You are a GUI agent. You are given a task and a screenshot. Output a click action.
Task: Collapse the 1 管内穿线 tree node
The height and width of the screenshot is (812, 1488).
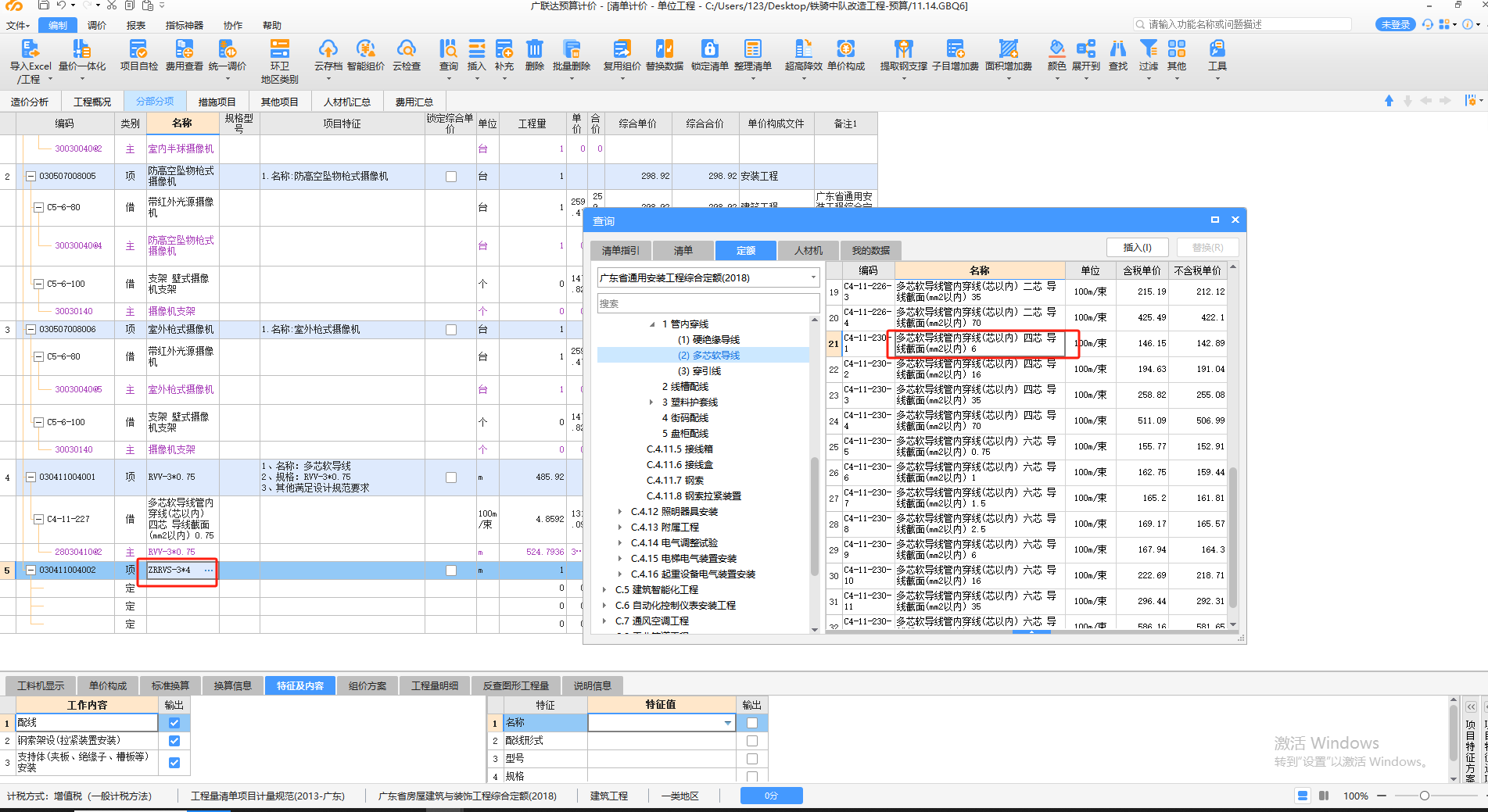(652, 324)
